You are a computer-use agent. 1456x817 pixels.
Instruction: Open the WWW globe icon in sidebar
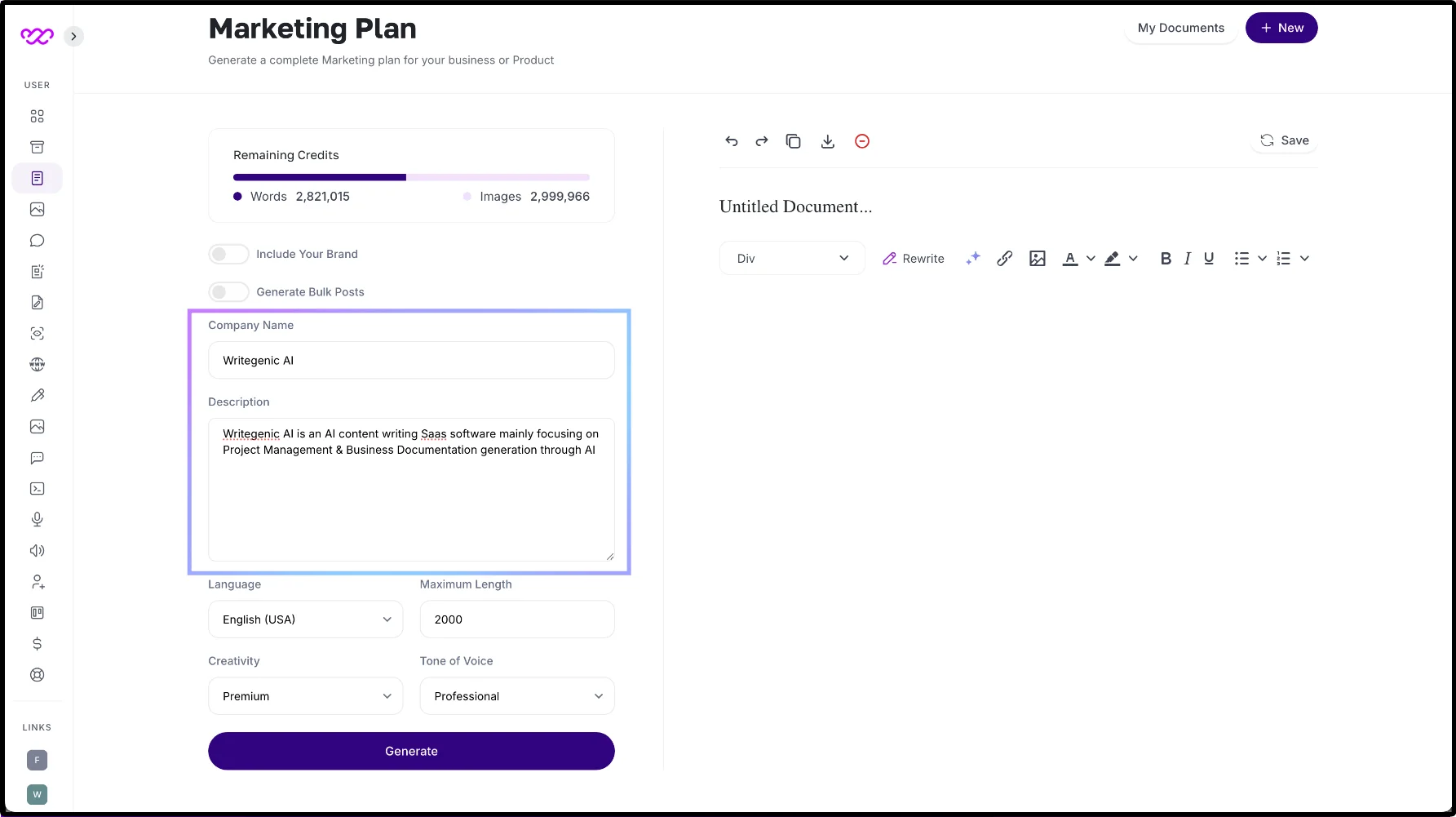click(37, 364)
